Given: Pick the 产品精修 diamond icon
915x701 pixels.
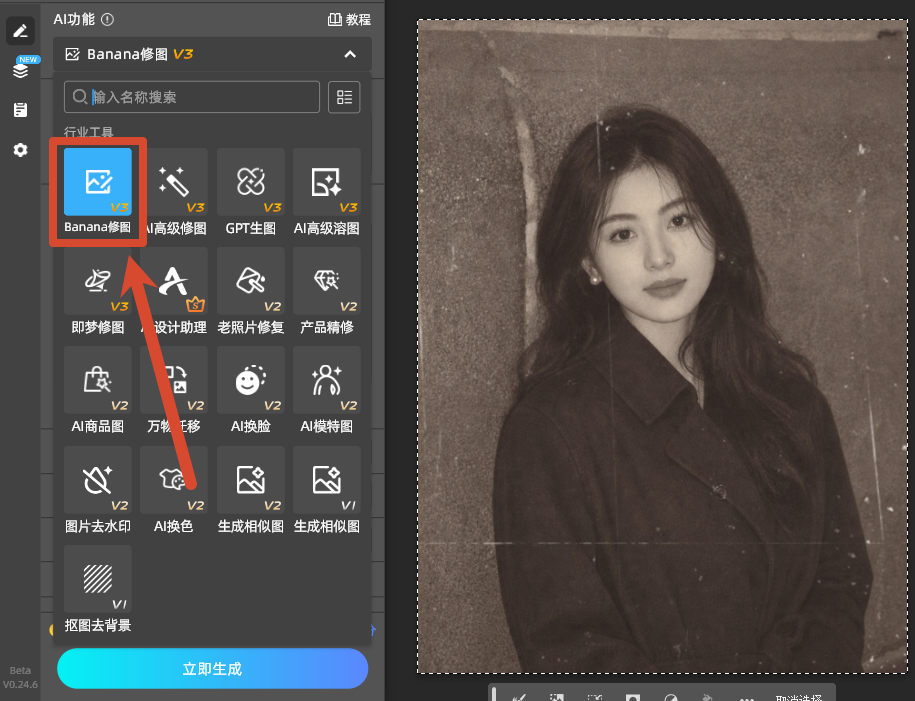Looking at the screenshot, I should pyautogui.click(x=327, y=281).
